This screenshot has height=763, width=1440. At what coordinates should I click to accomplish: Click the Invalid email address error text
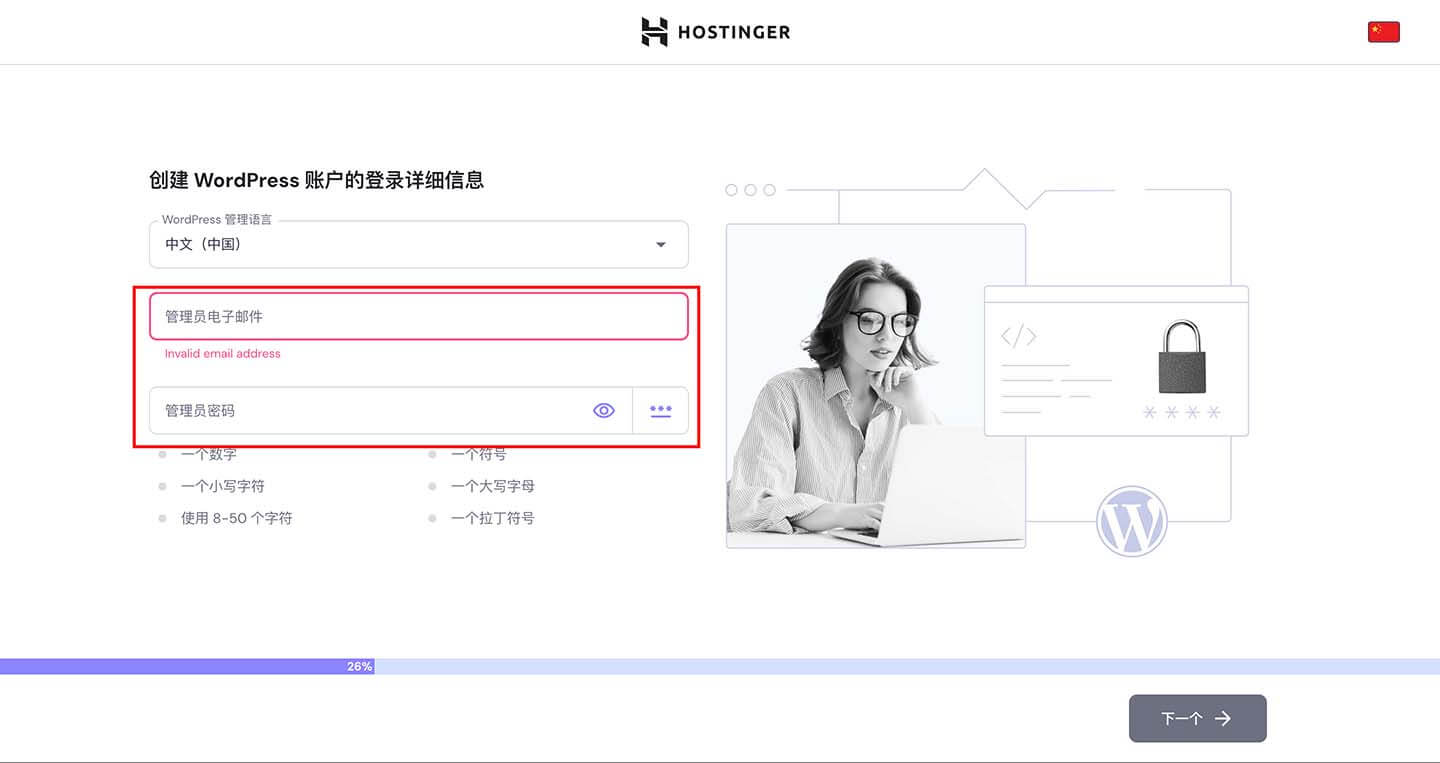[x=222, y=353]
